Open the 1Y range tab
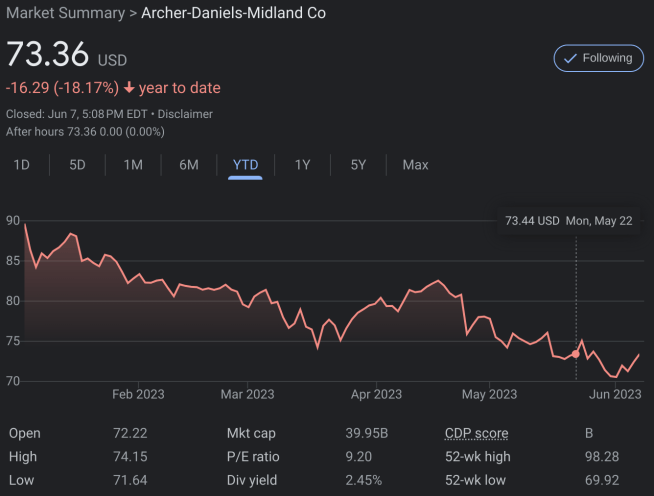The height and width of the screenshot is (496, 654). click(x=302, y=165)
